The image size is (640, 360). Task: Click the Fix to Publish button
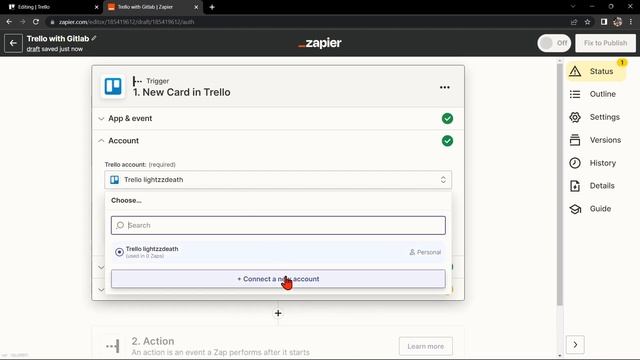point(605,43)
